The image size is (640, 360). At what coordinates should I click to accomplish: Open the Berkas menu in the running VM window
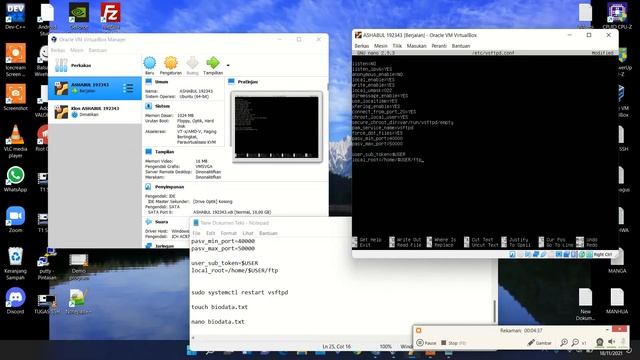pyautogui.click(x=362, y=46)
